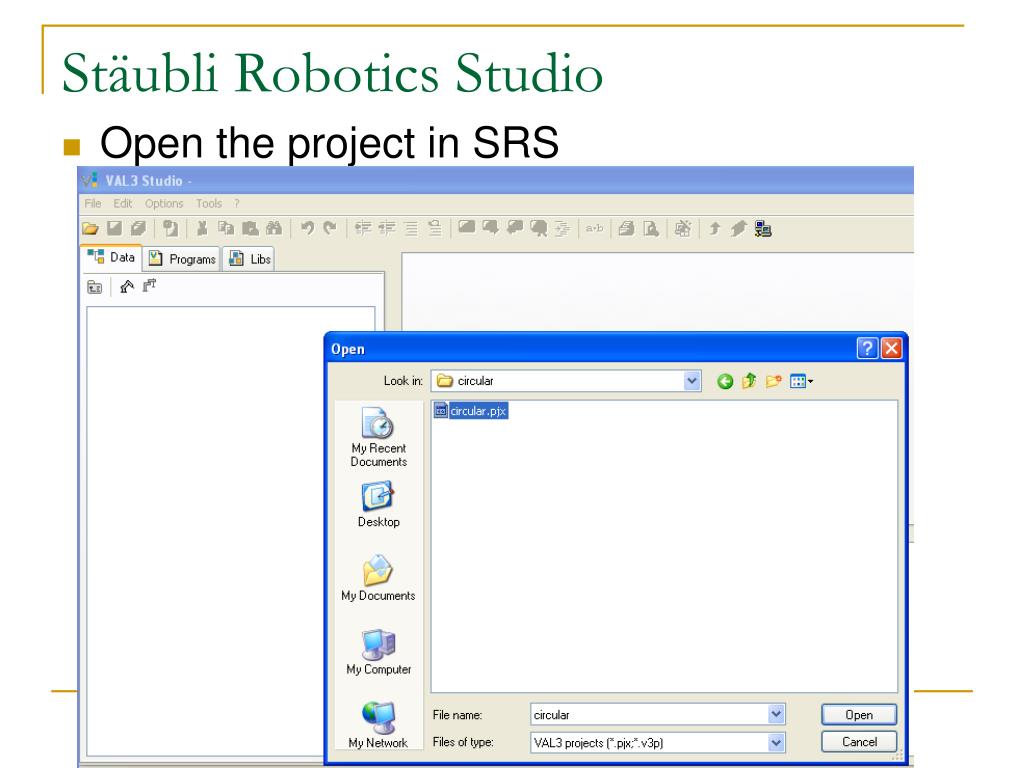Click the printer icon in VAL3 toolbar

pos(626,229)
